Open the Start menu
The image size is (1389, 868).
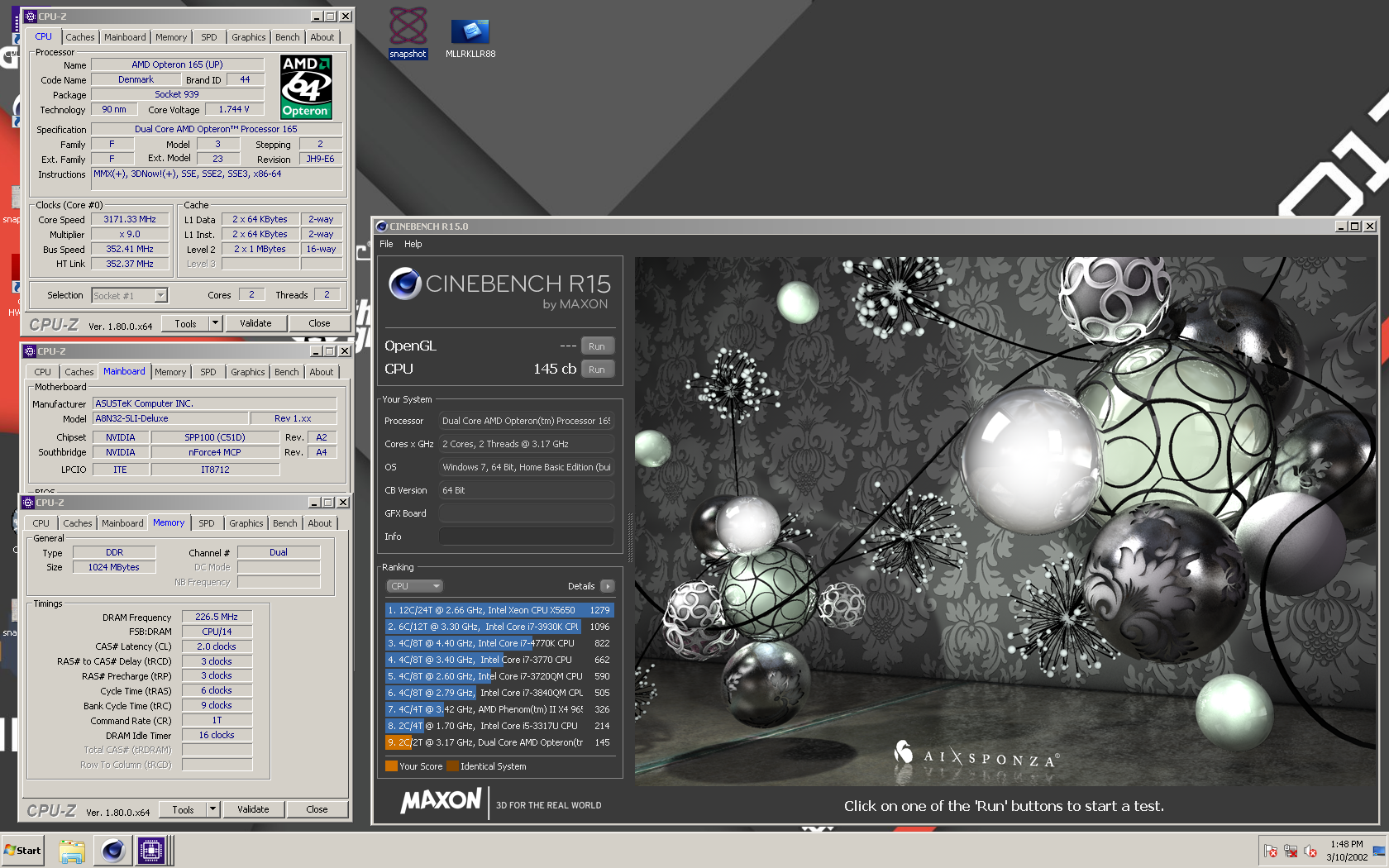pos(23,851)
